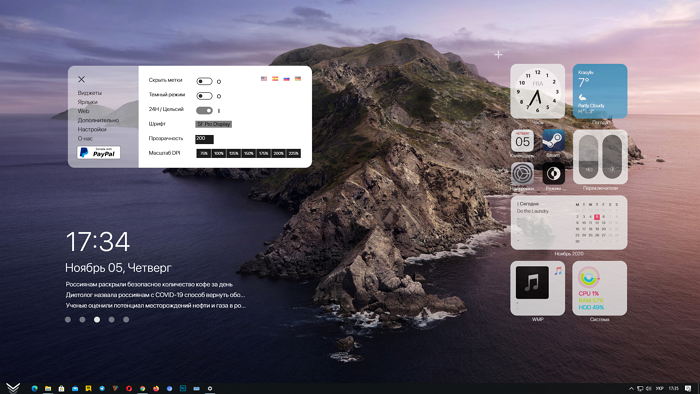Click the Прозрачность field showing 200
Screen dimensions: 700x394
tap(204, 139)
